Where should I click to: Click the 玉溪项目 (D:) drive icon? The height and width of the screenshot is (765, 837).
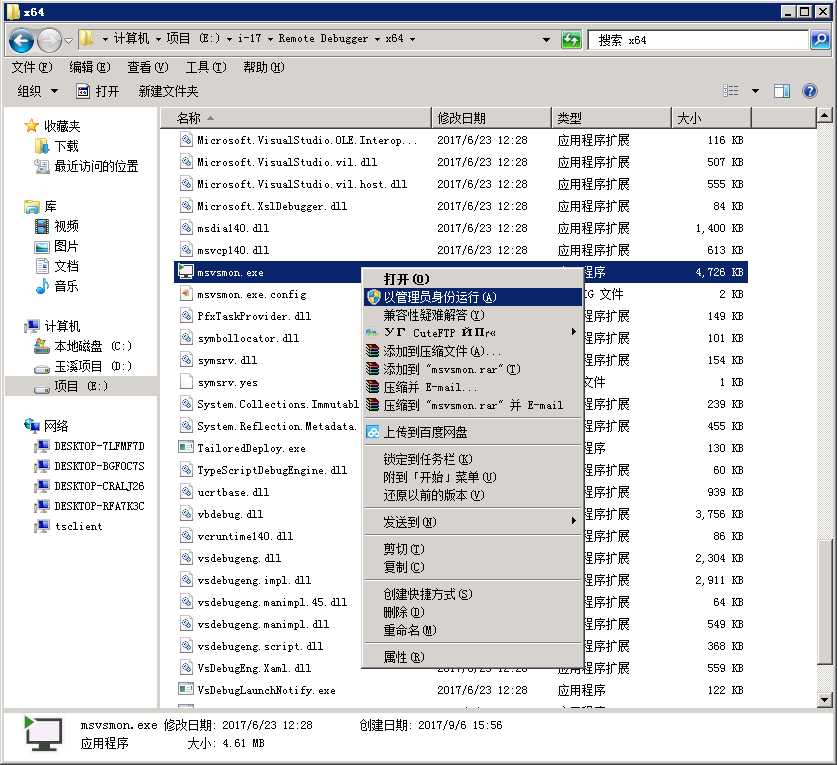tap(42, 367)
